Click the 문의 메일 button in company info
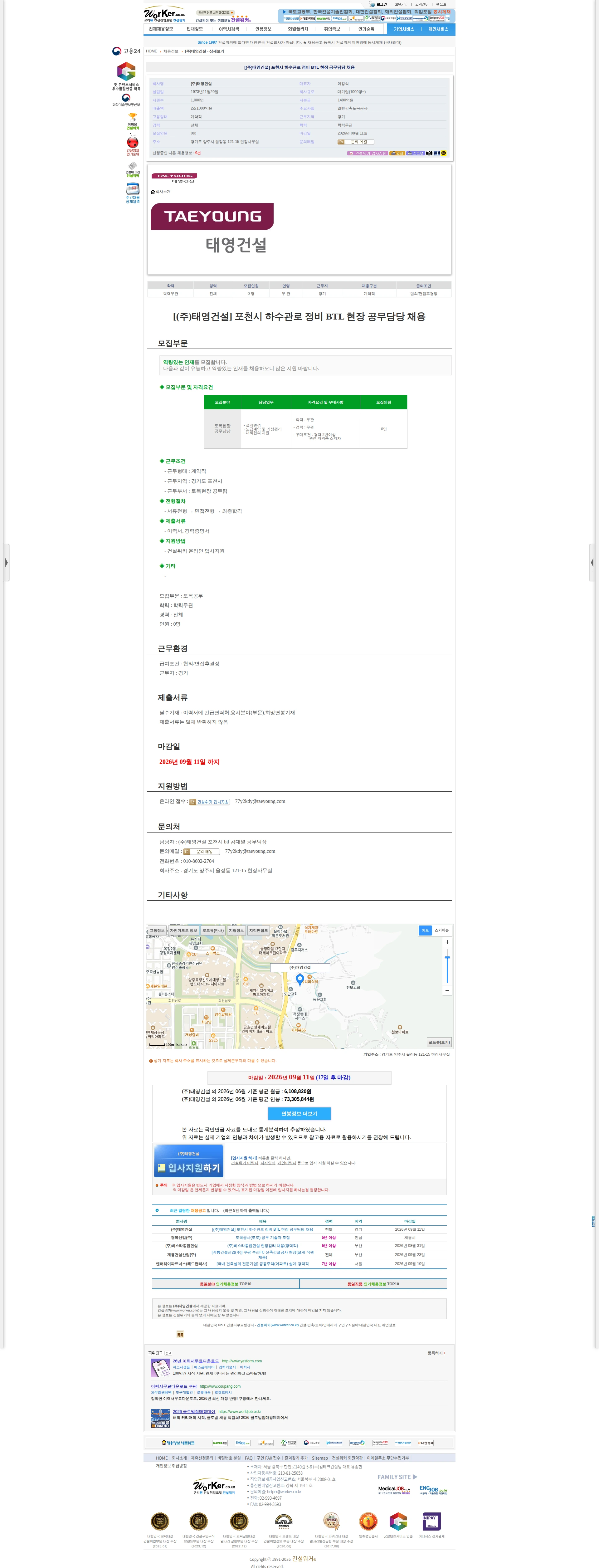 (356, 142)
